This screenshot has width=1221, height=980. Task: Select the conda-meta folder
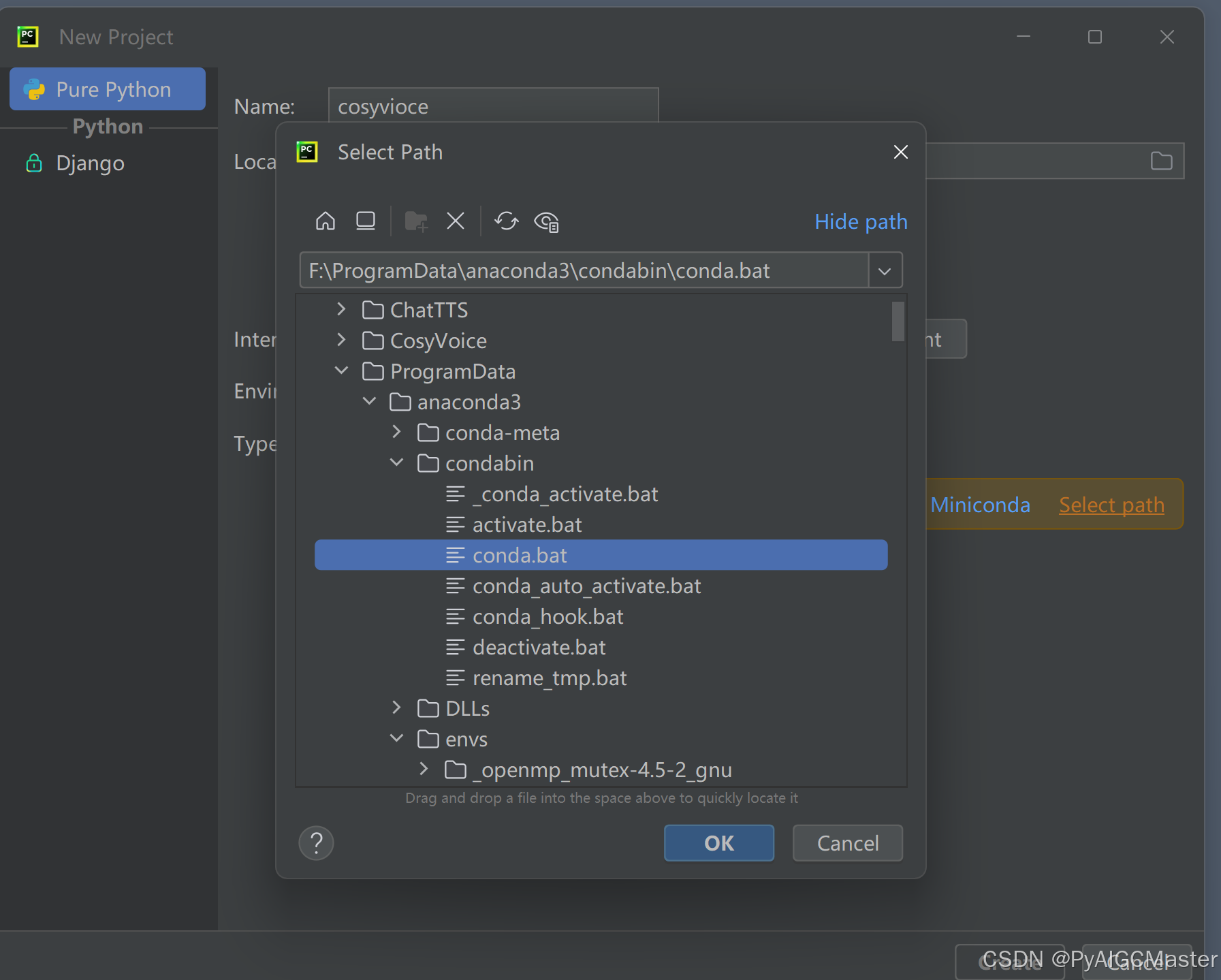(x=488, y=432)
